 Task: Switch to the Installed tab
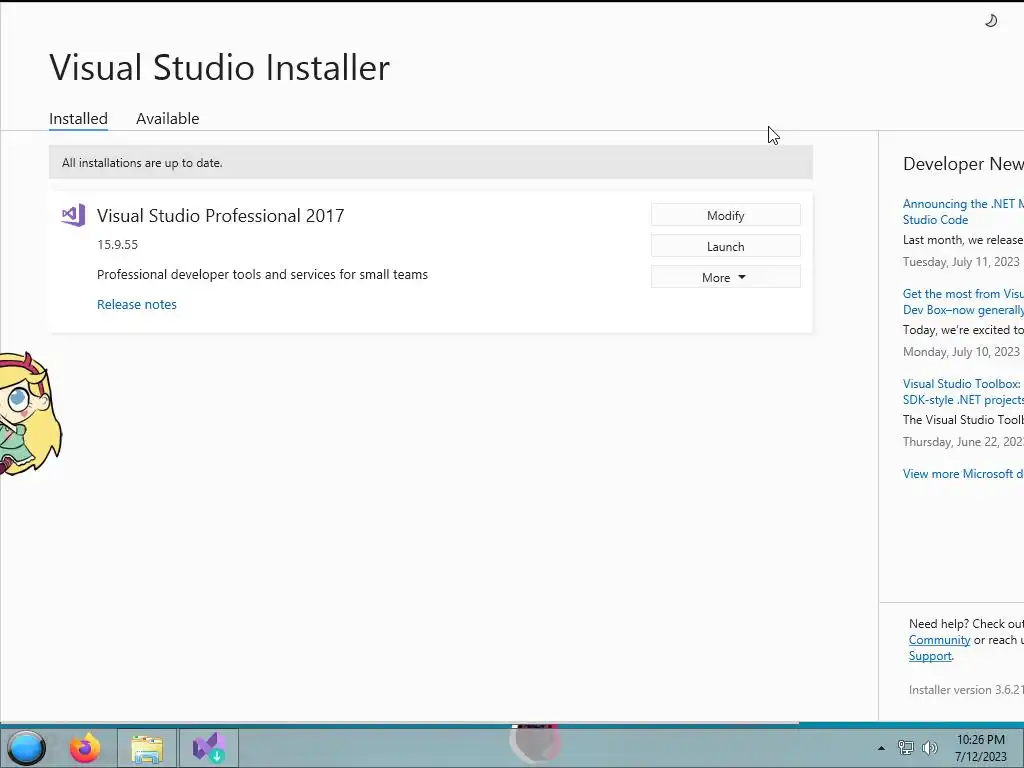click(78, 119)
